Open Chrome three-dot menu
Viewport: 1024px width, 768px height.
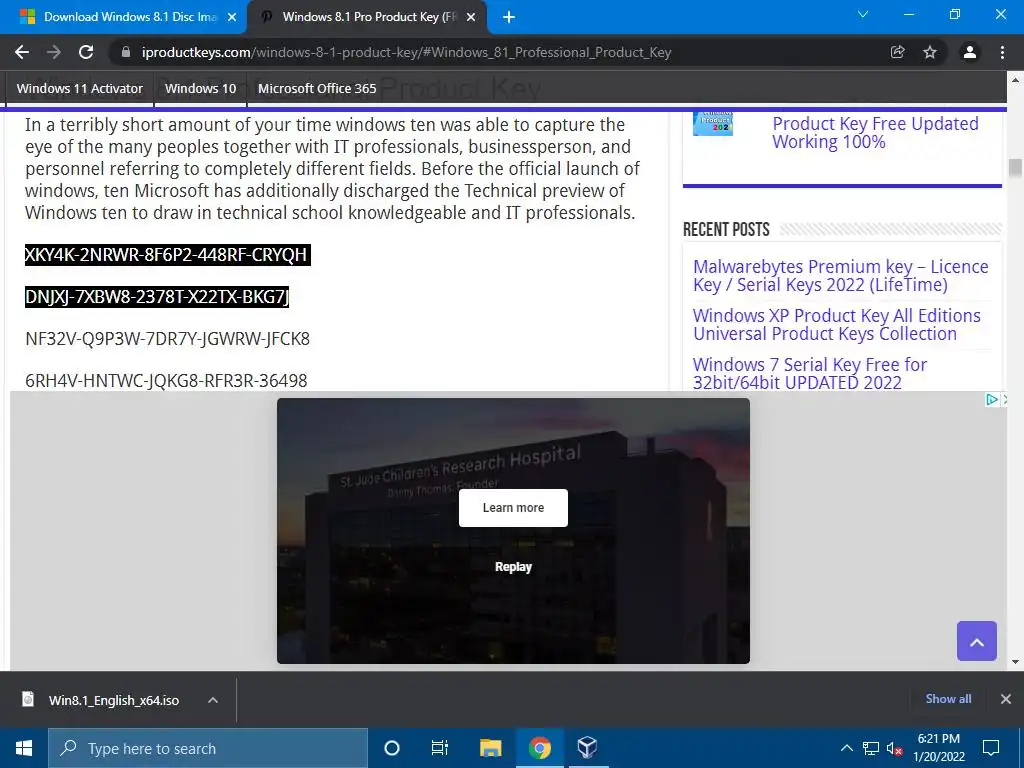(1002, 52)
